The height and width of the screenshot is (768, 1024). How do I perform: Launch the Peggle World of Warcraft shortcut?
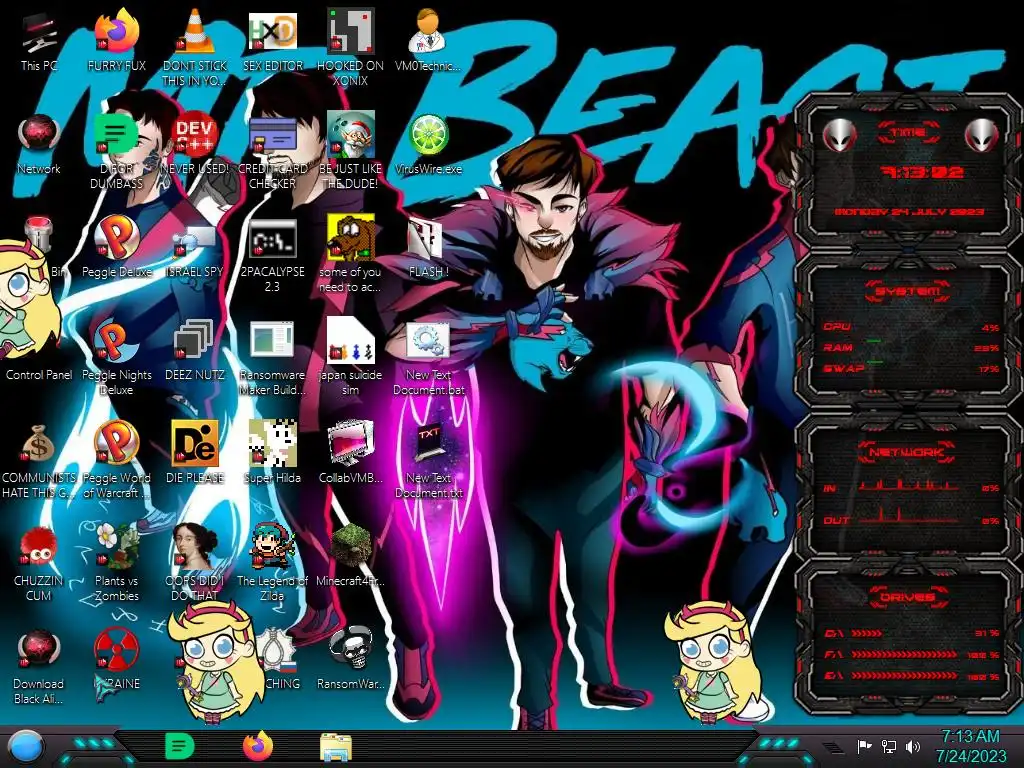coord(116,444)
